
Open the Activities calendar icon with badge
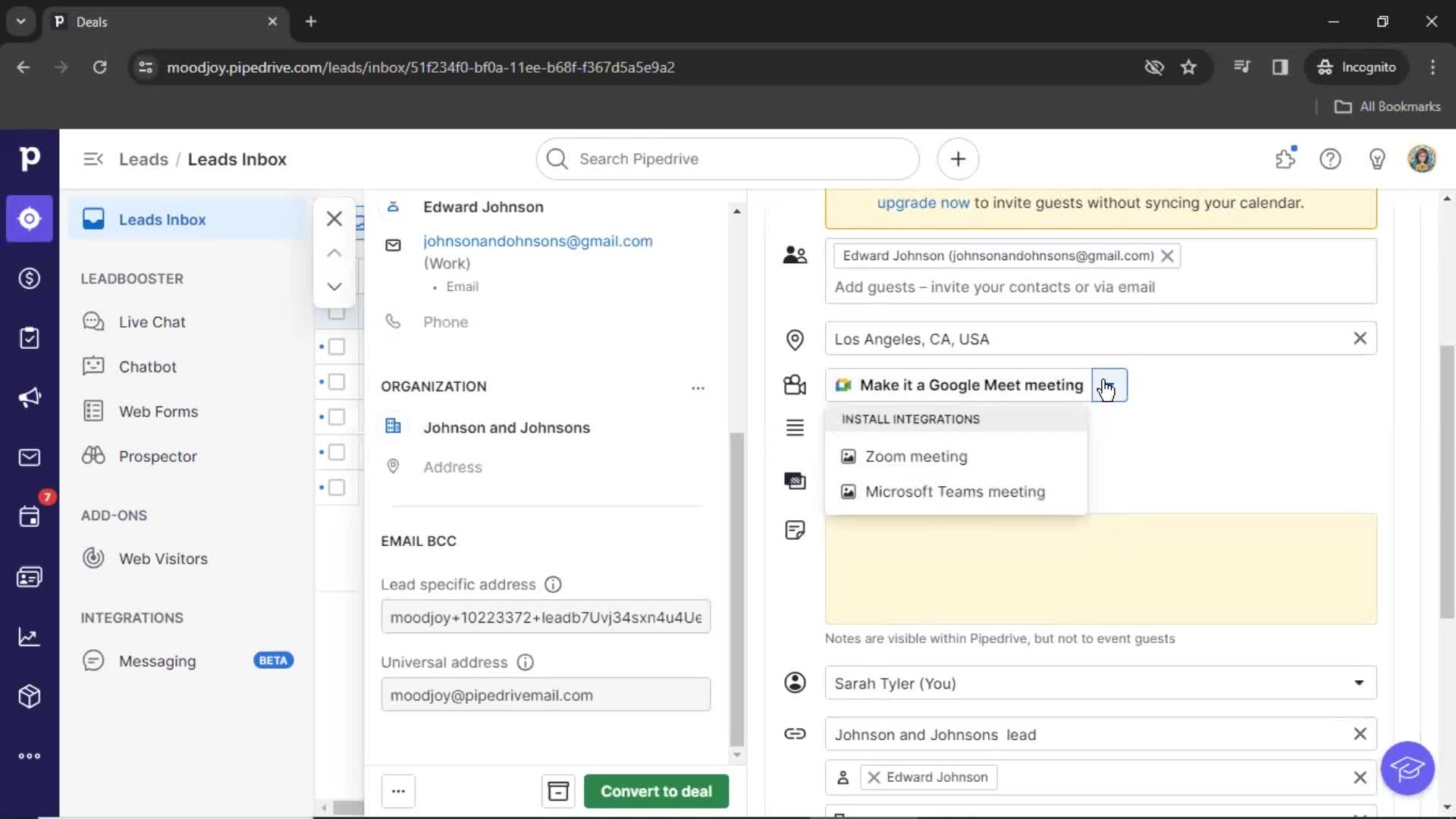coord(30,516)
